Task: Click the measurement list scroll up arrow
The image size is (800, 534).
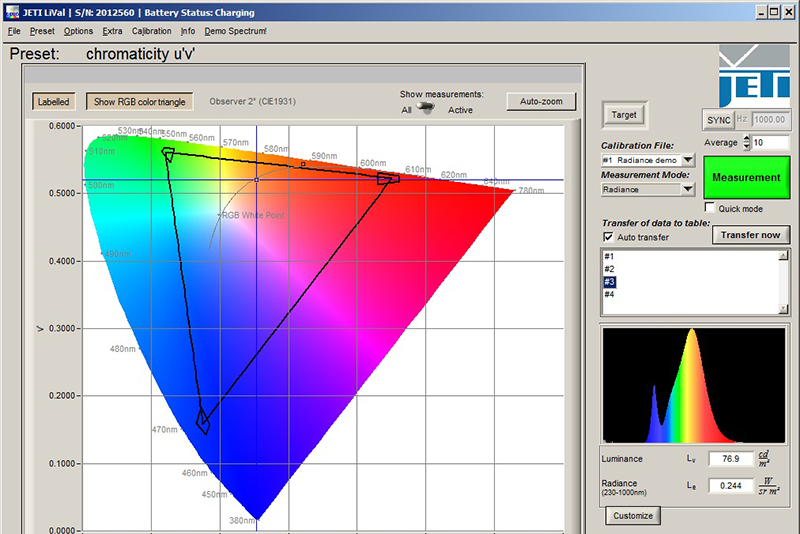Action: click(783, 256)
